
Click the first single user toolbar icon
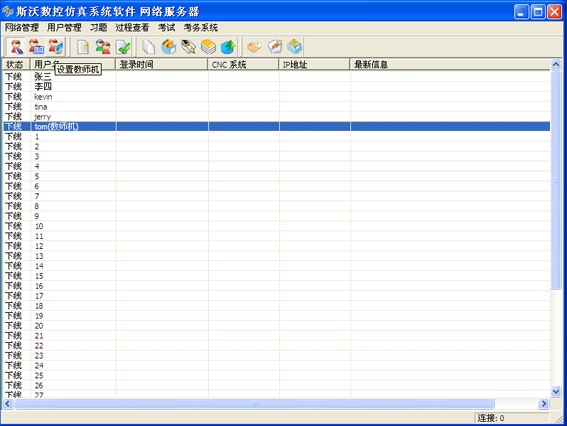pyautogui.click(x=17, y=46)
